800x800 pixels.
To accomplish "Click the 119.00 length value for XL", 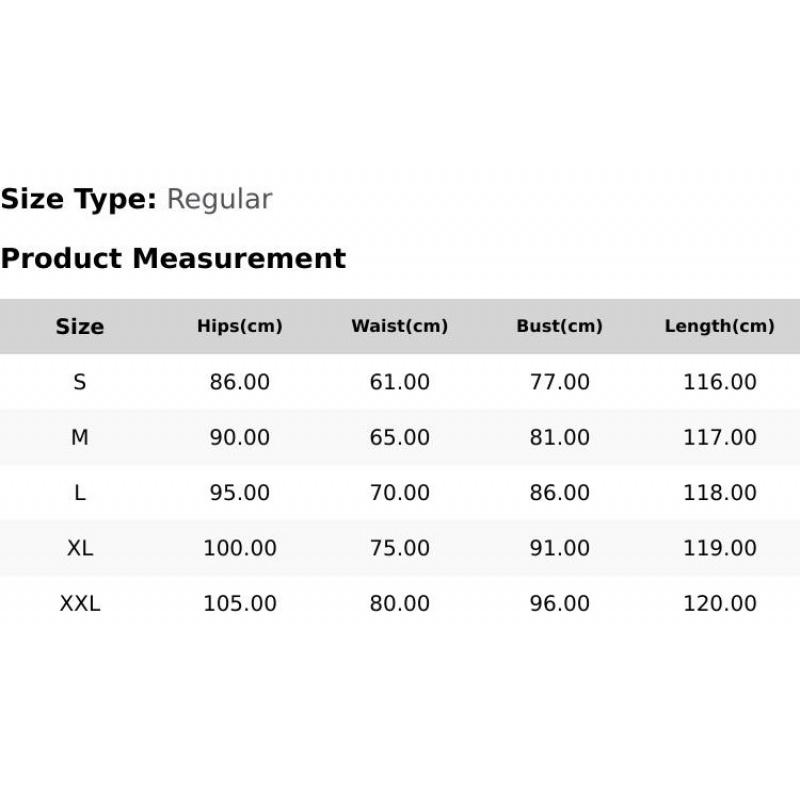I will point(720,548).
